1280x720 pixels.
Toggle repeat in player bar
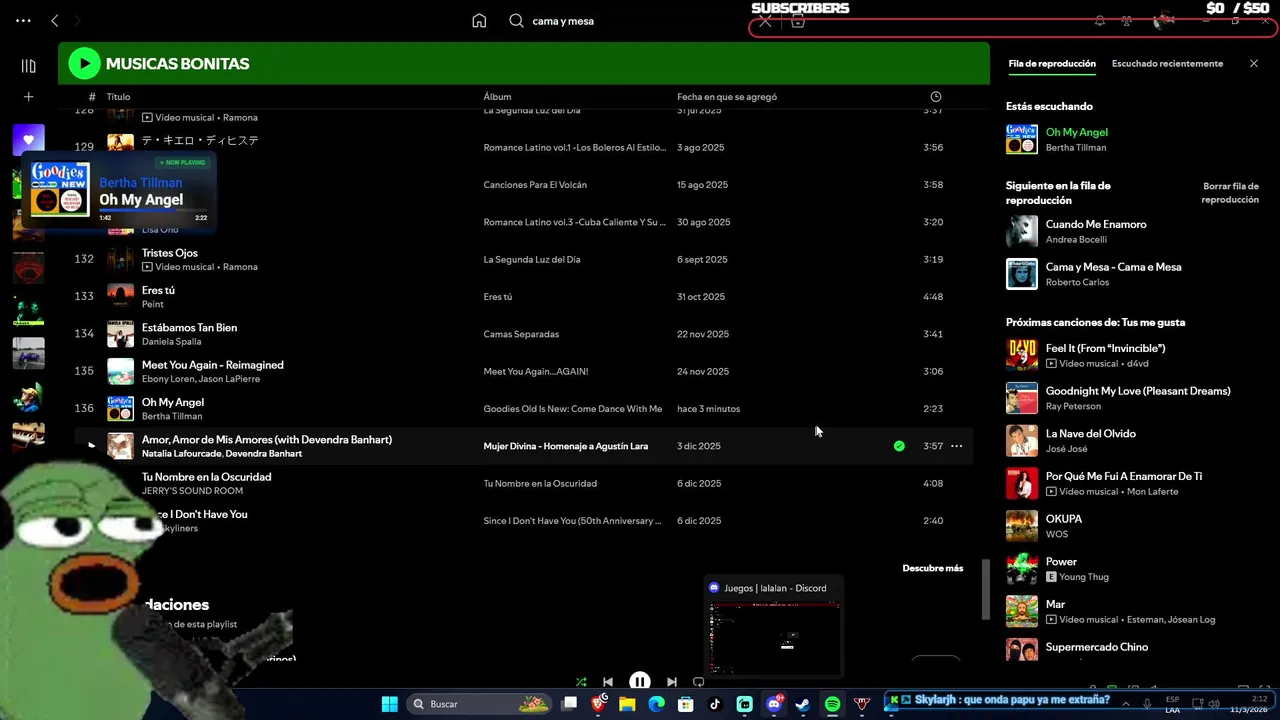[699, 682]
